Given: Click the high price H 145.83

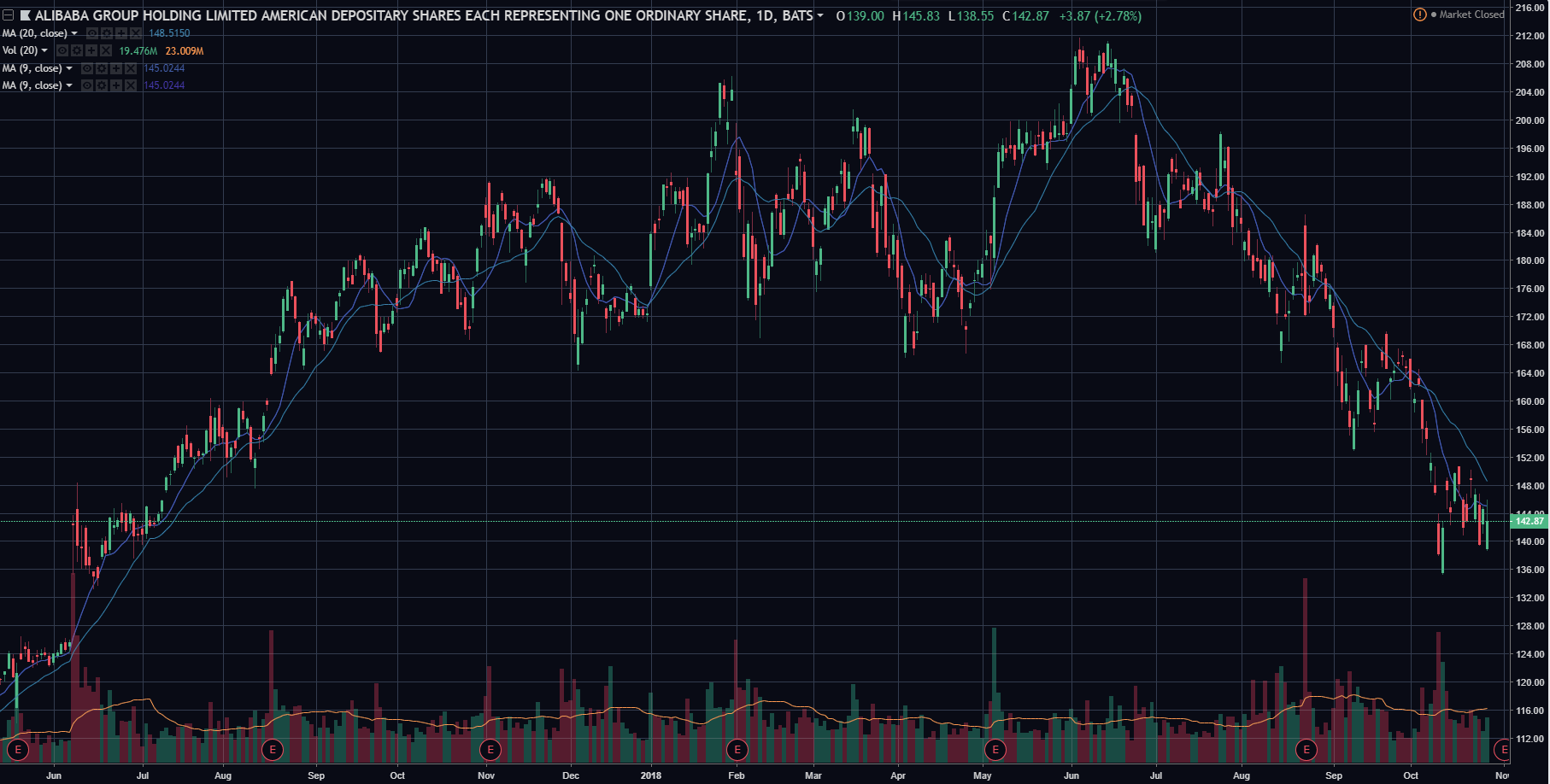Looking at the screenshot, I should (916, 16).
